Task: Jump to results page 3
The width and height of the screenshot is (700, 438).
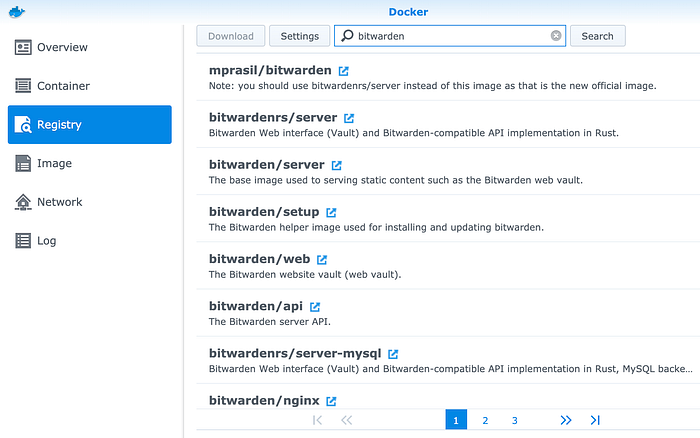Action: coord(515,420)
